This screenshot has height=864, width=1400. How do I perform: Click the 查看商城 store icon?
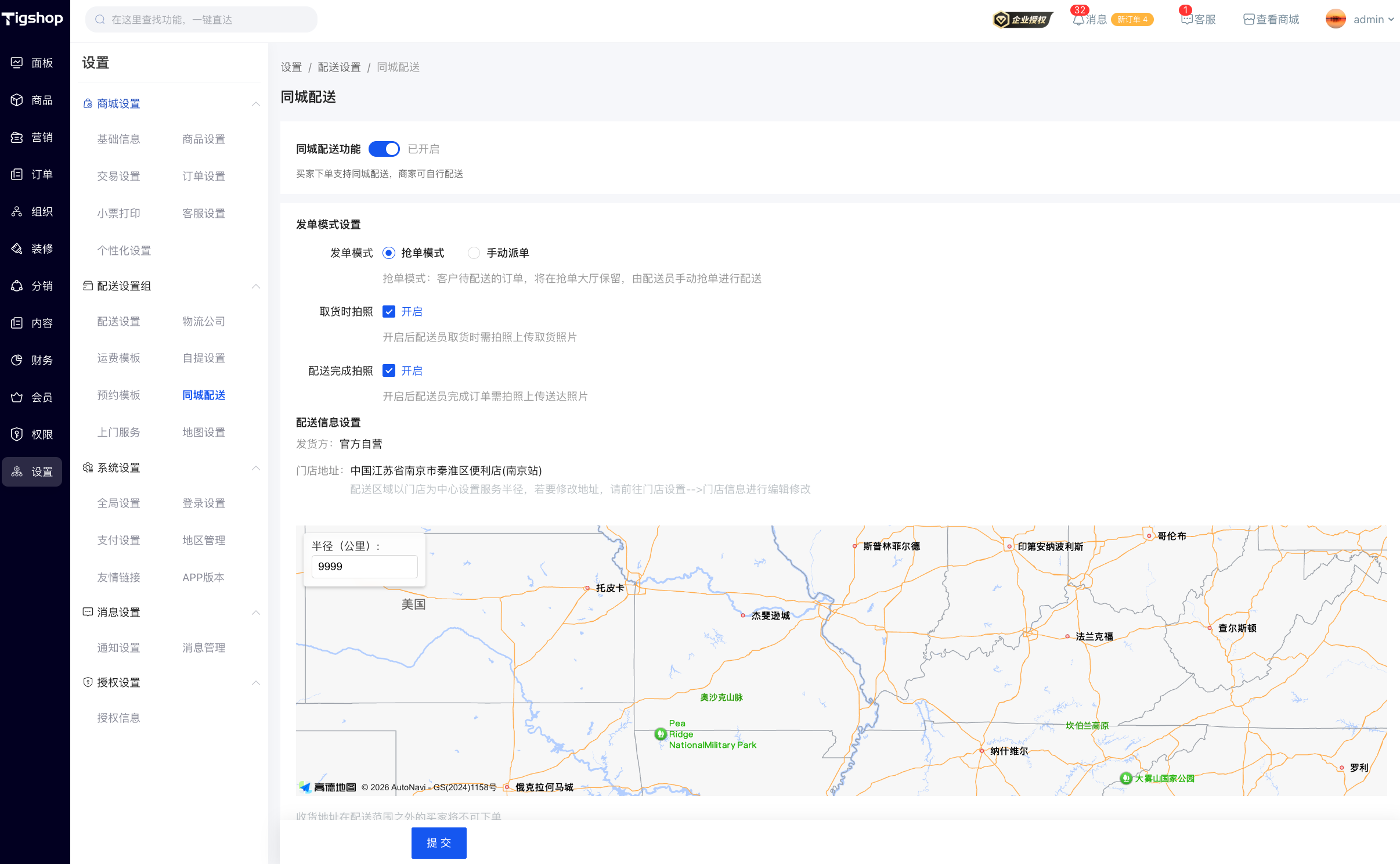(1249, 20)
